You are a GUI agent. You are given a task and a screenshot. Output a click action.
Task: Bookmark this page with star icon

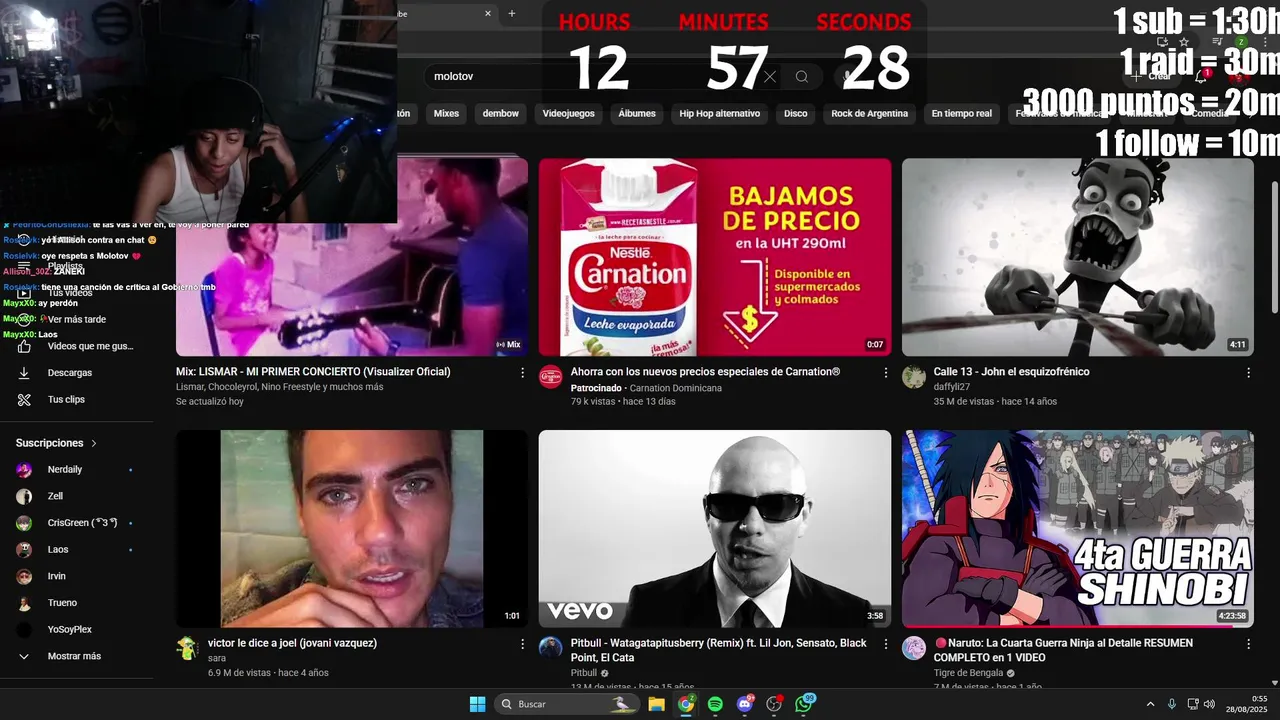1184,42
